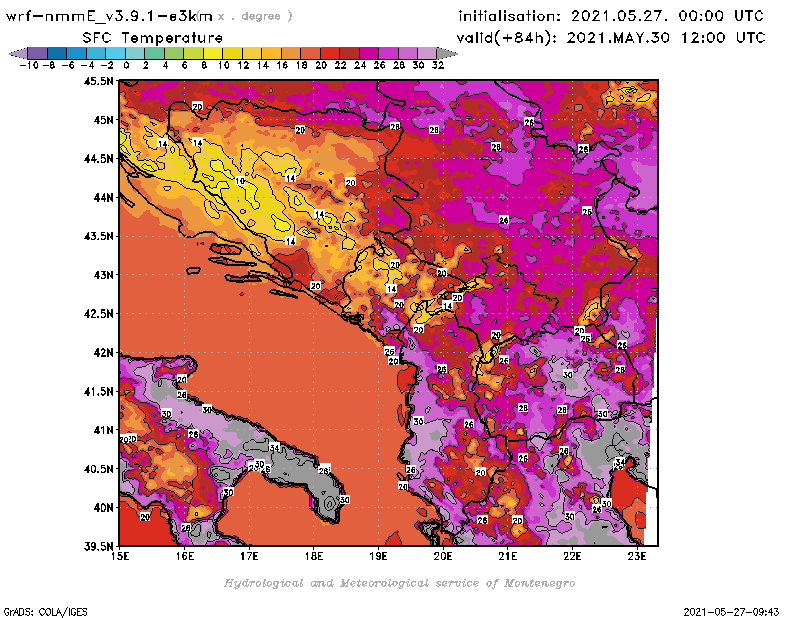Click the '16E' longitude label
The width and height of the screenshot is (800, 618).
185,556
